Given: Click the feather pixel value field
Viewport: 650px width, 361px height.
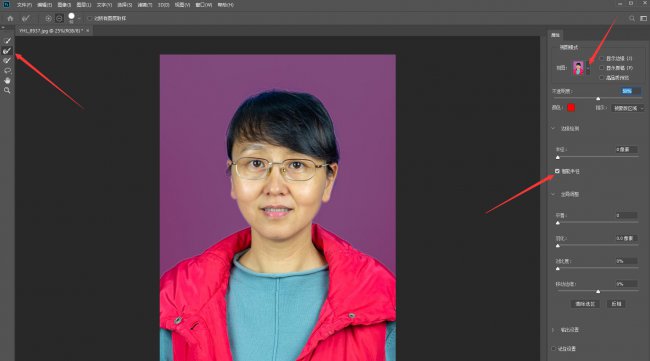Looking at the screenshot, I should [x=626, y=238].
